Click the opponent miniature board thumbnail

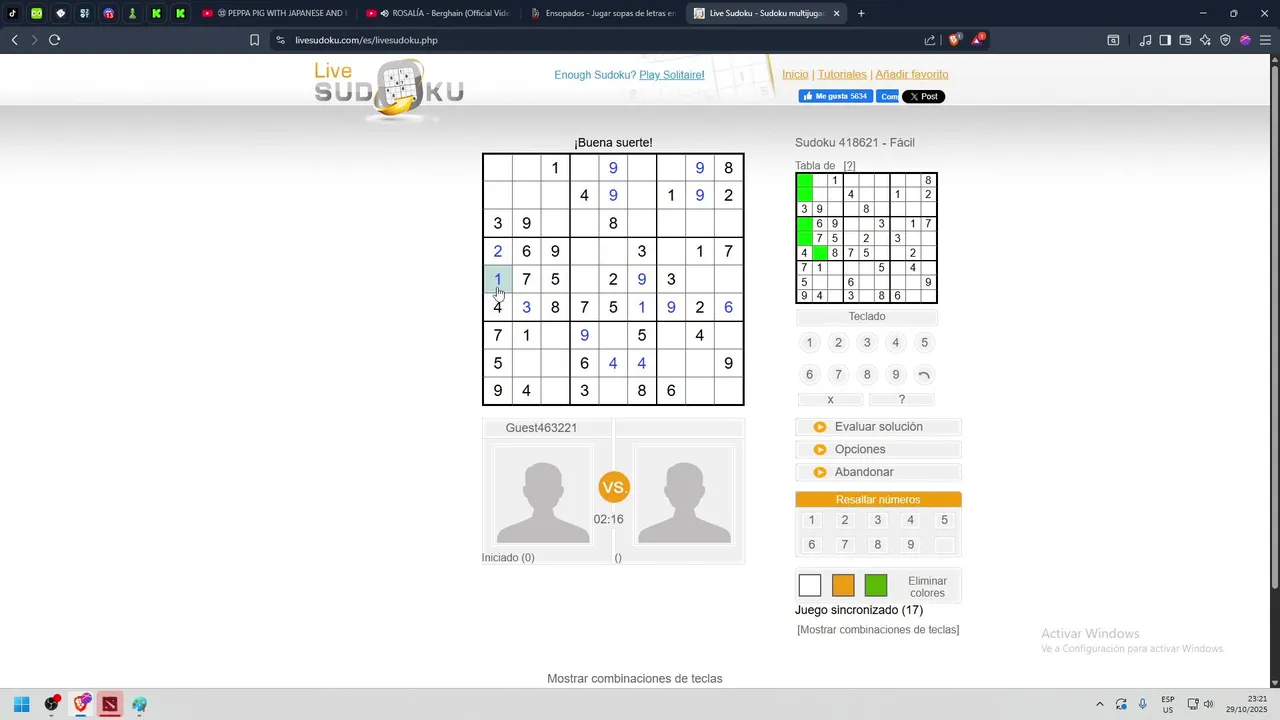pyautogui.click(x=866, y=238)
